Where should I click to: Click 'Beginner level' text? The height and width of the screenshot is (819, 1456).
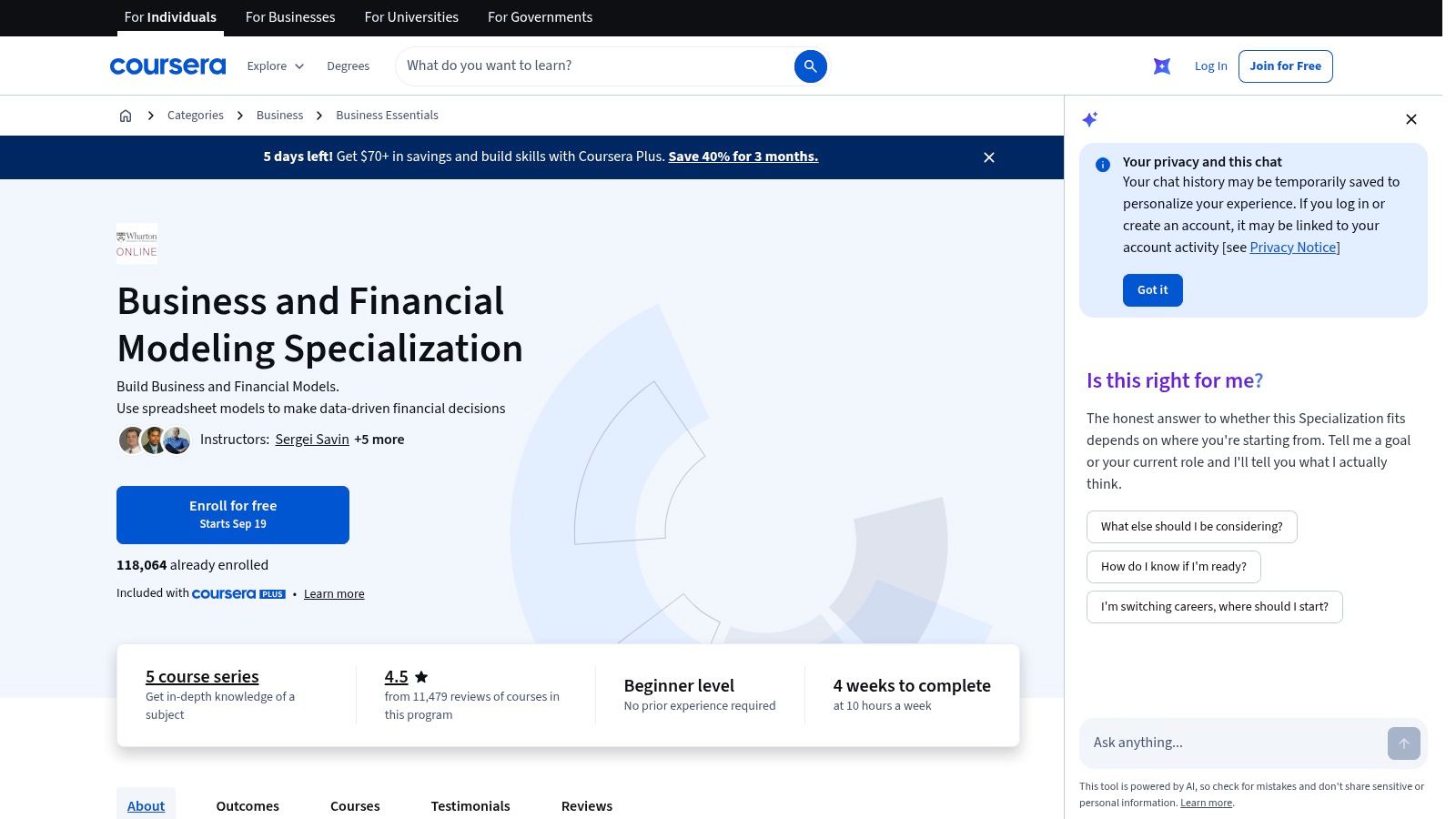pyautogui.click(x=679, y=685)
